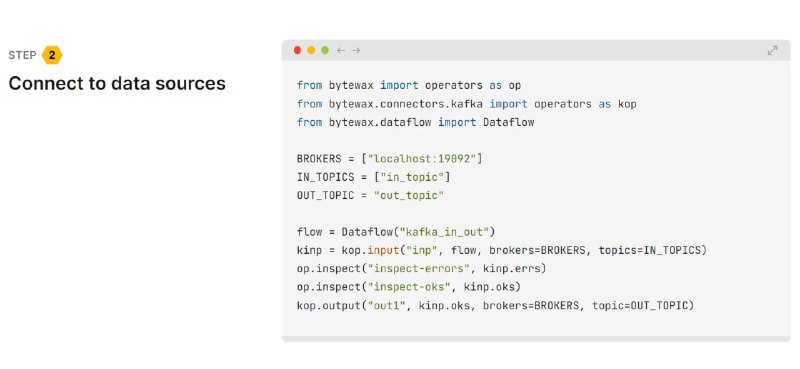
Task: Click the STEP label text
Action: [x=22, y=55]
